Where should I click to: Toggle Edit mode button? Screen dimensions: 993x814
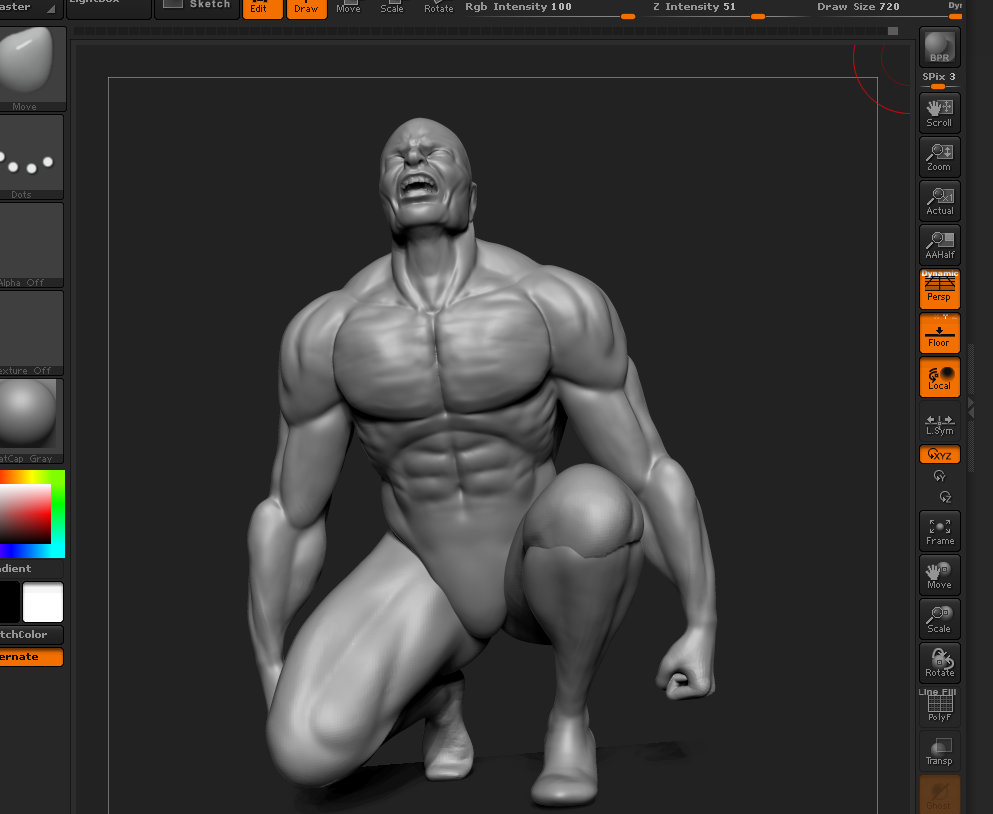coord(262,8)
